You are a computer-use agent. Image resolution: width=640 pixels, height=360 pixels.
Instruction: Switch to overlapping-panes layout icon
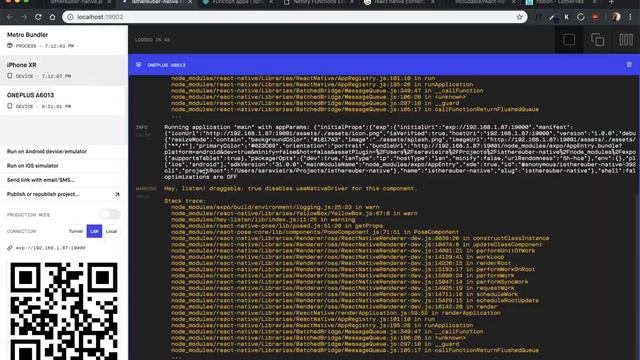click(x=598, y=40)
